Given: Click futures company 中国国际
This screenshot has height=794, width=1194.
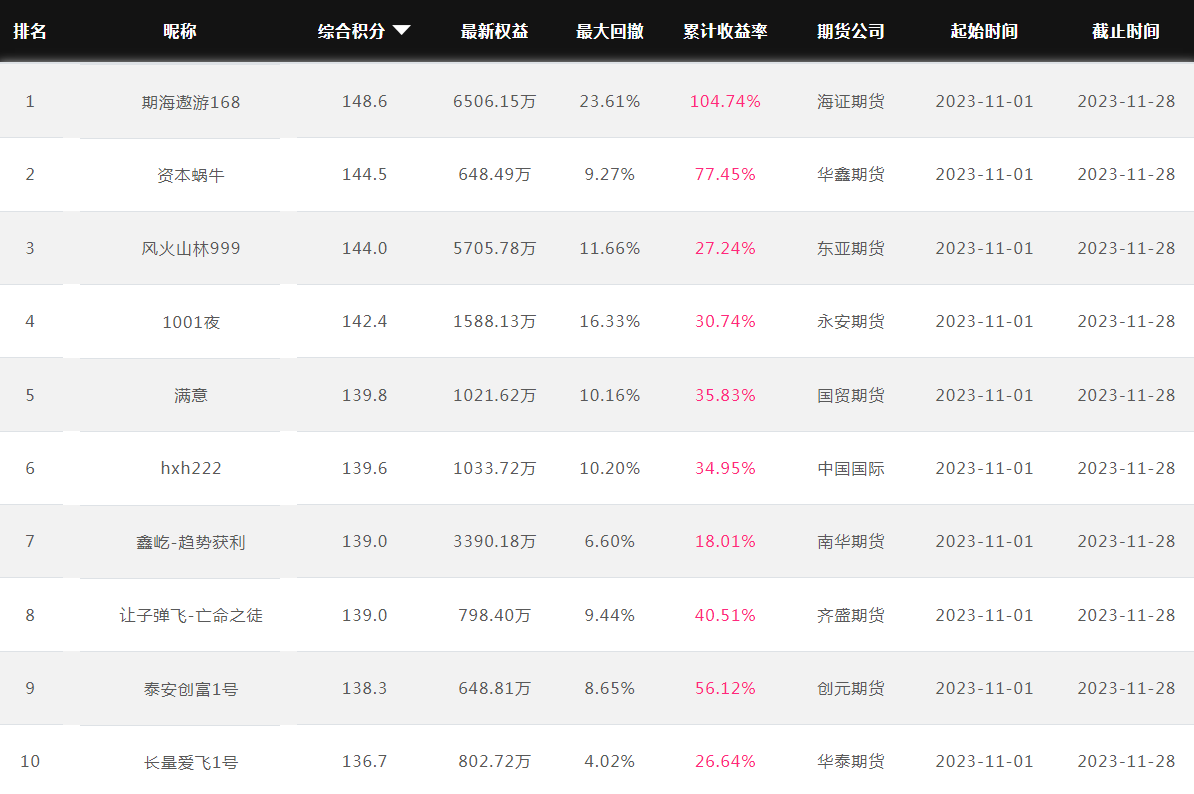Looking at the screenshot, I should (x=851, y=468).
